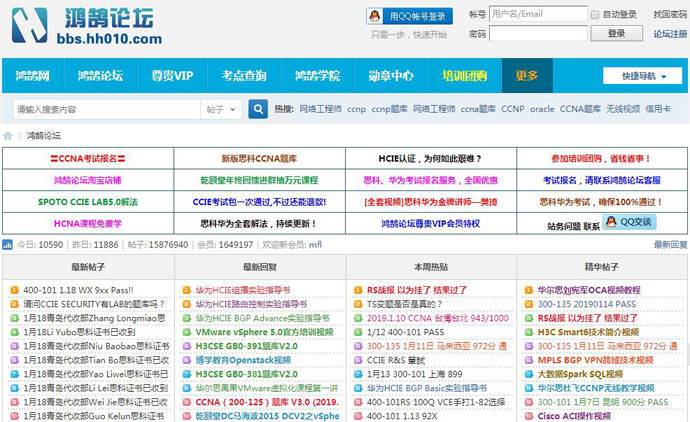Click the 新版思科CCNA题库 link
690x422 pixels.
[x=259, y=158]
